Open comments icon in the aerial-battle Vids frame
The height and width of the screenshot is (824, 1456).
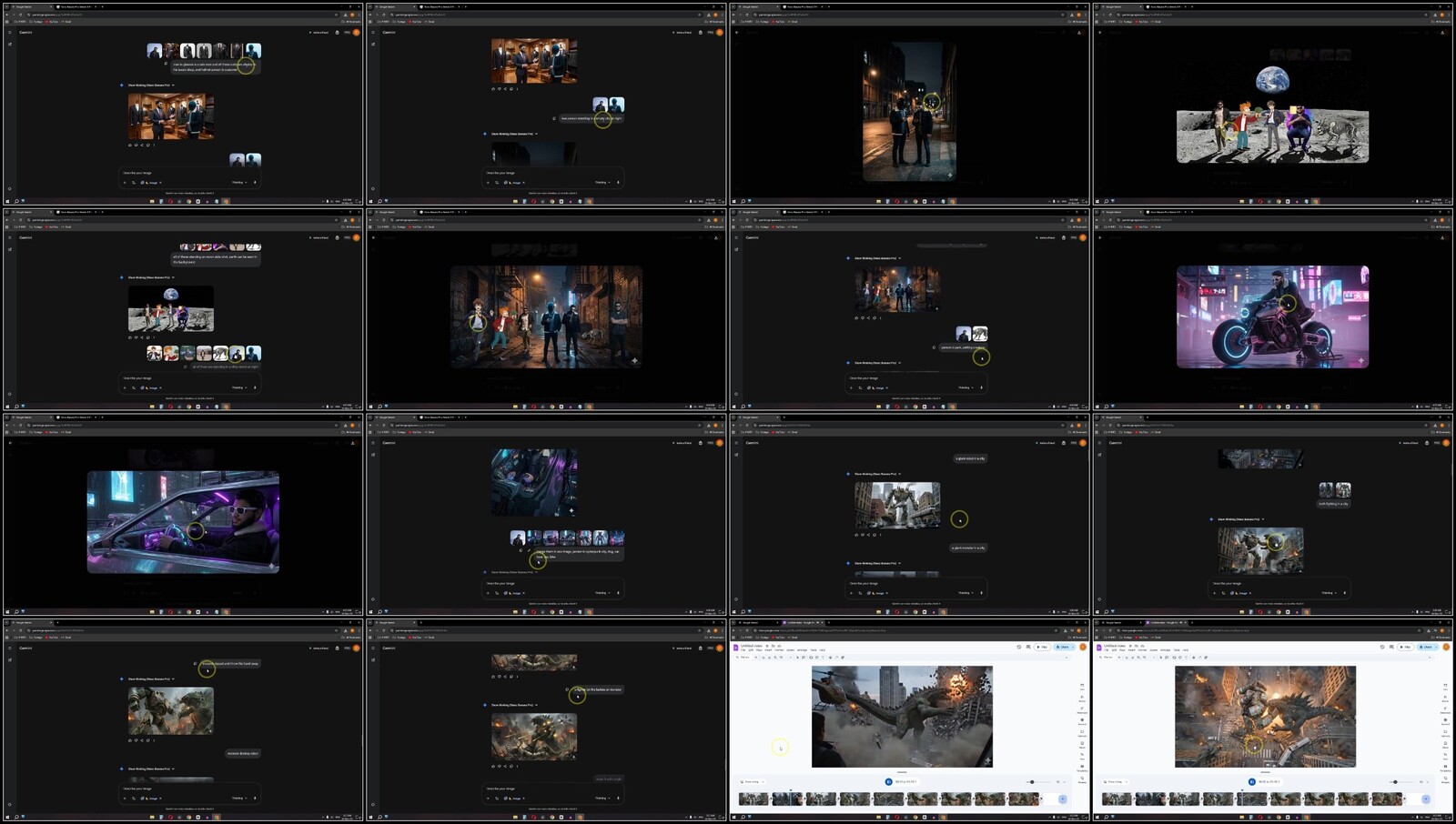tap(1391, 647)
